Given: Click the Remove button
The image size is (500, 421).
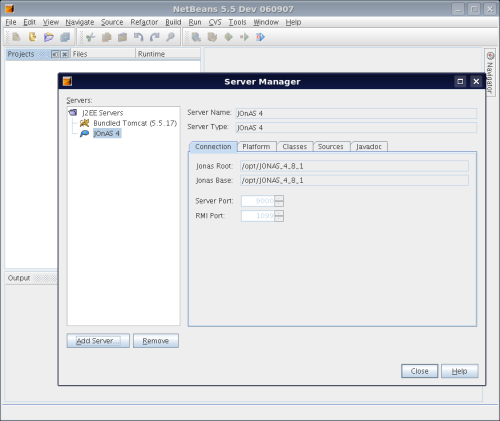Looking at the screenshot, I should click(x=156, y=341).
